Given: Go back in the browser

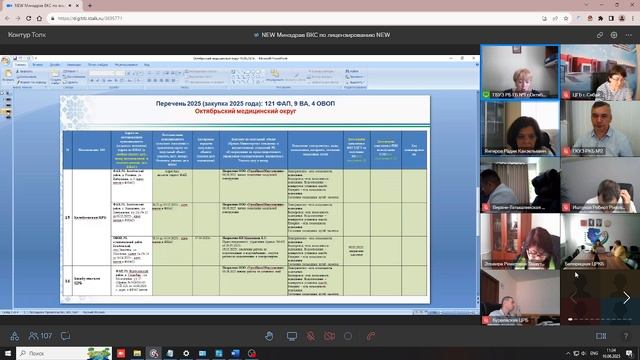Looking at the screenshot, I should [7, 18].
